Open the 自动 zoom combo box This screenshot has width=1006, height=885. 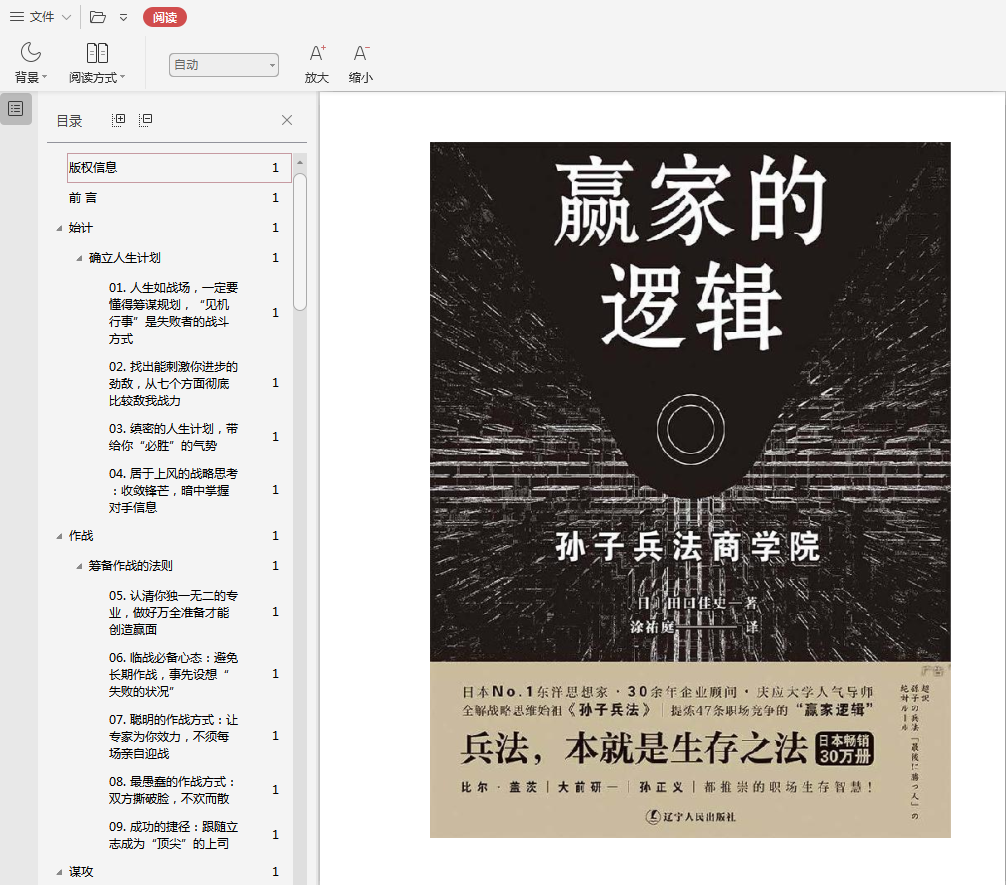click(223, 65)
